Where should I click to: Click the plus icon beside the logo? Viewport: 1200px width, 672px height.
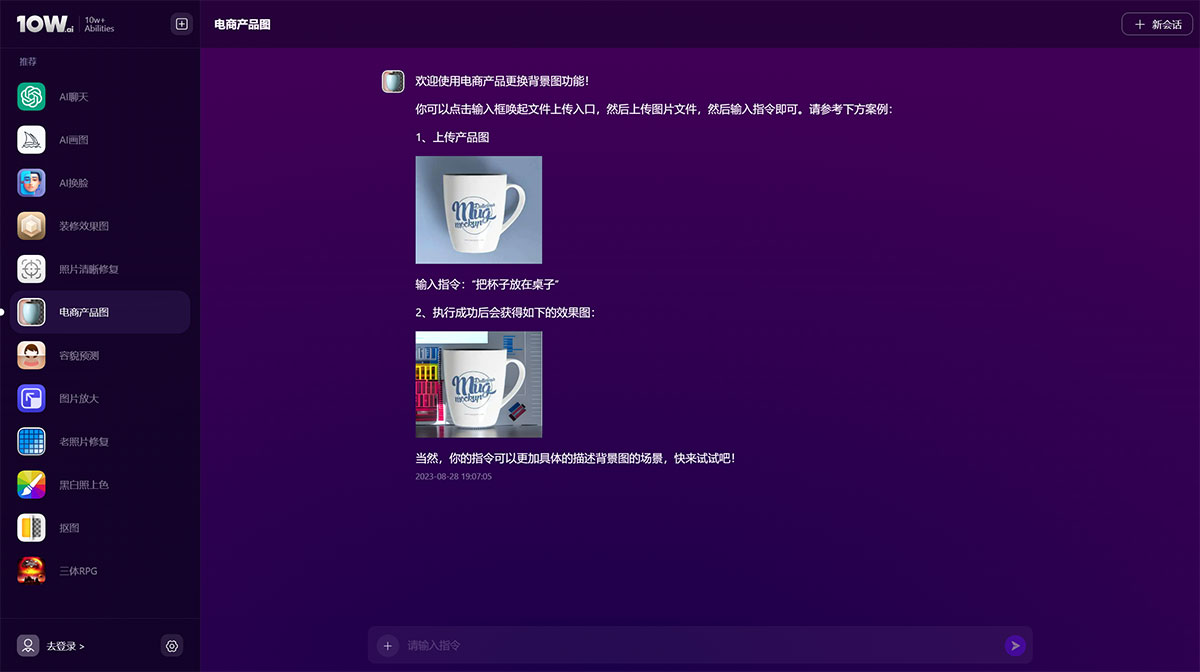[181, 24]
